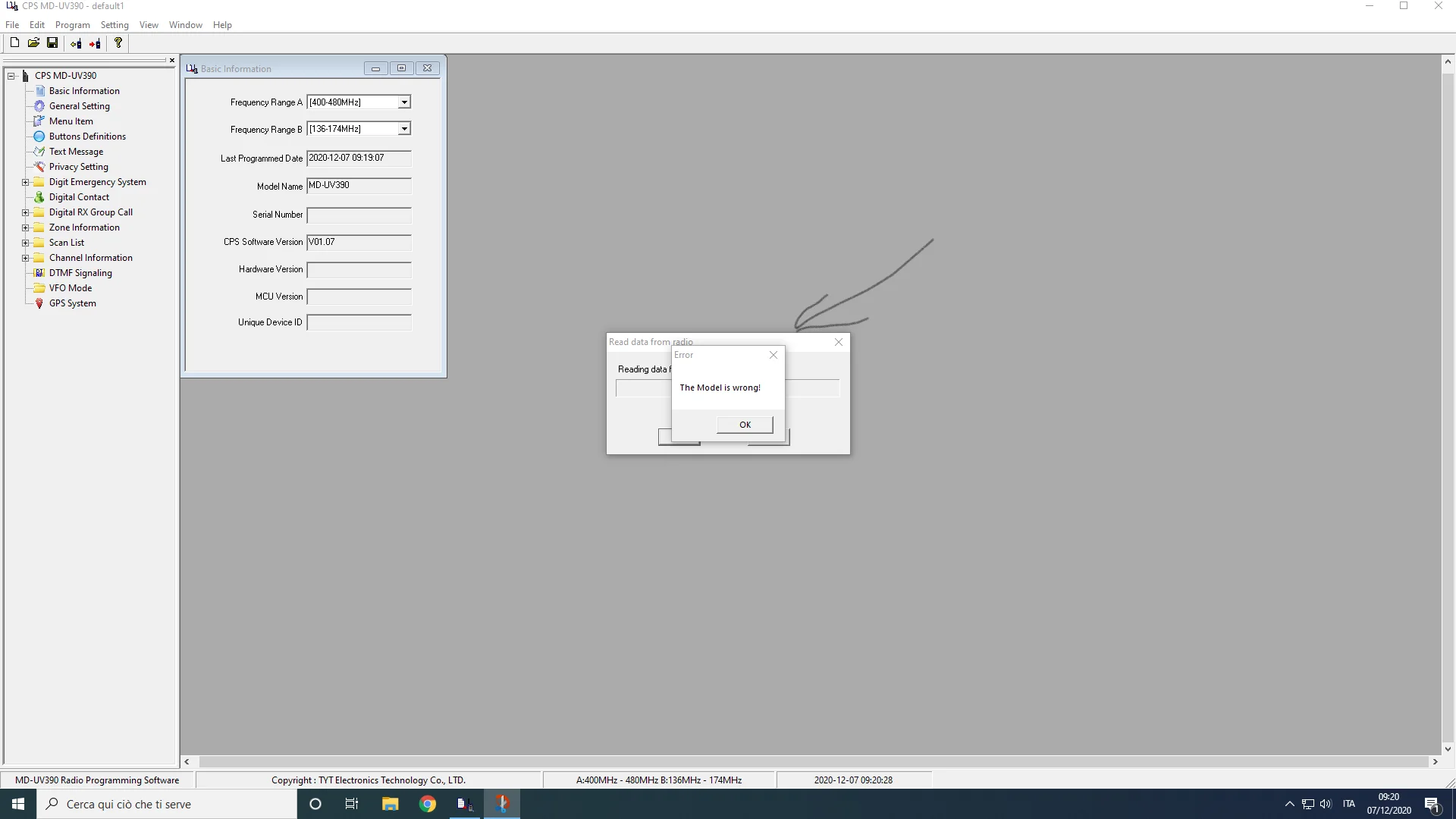Open the Frequency Range B dropdown

point(404,129)
